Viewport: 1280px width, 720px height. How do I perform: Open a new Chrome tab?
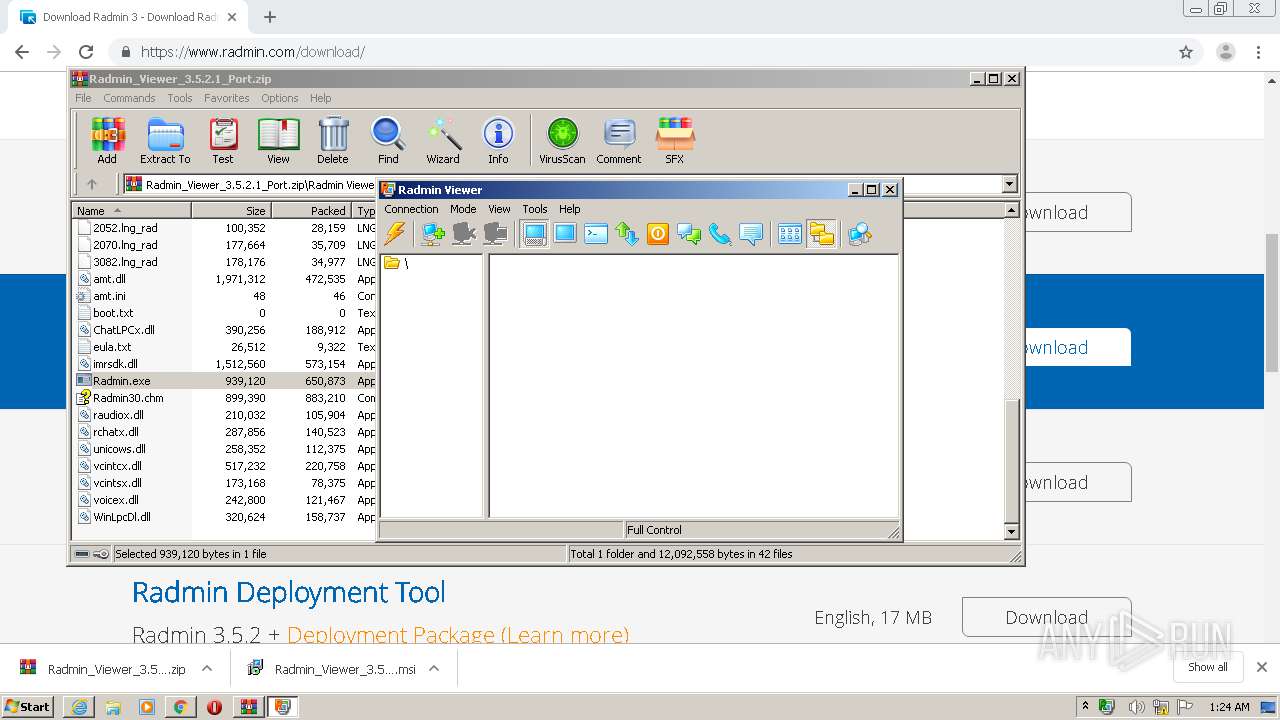click(269, 17)
